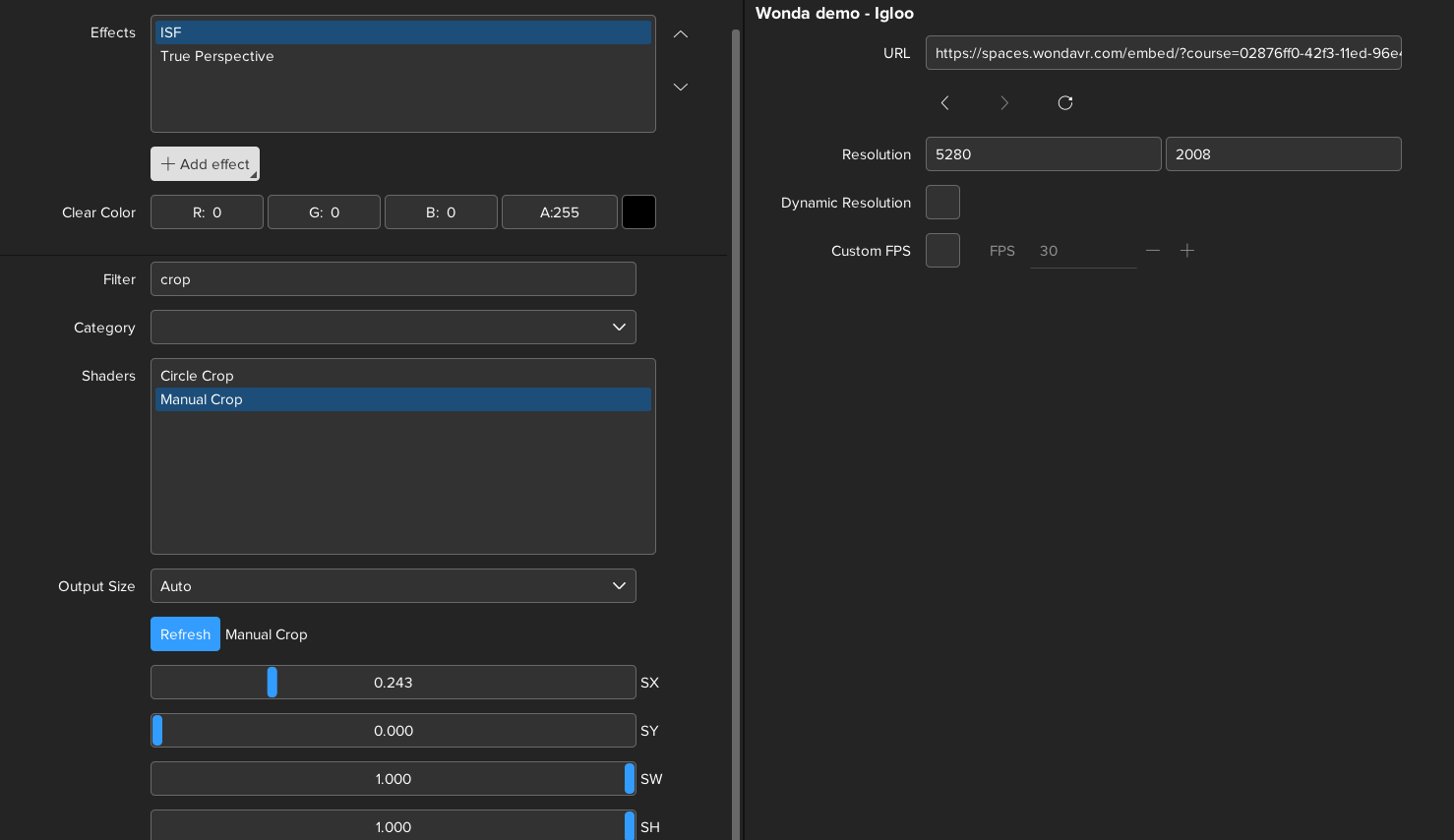
Task: Increase the FPS with the plus icon
Action: coord(1187,251)
